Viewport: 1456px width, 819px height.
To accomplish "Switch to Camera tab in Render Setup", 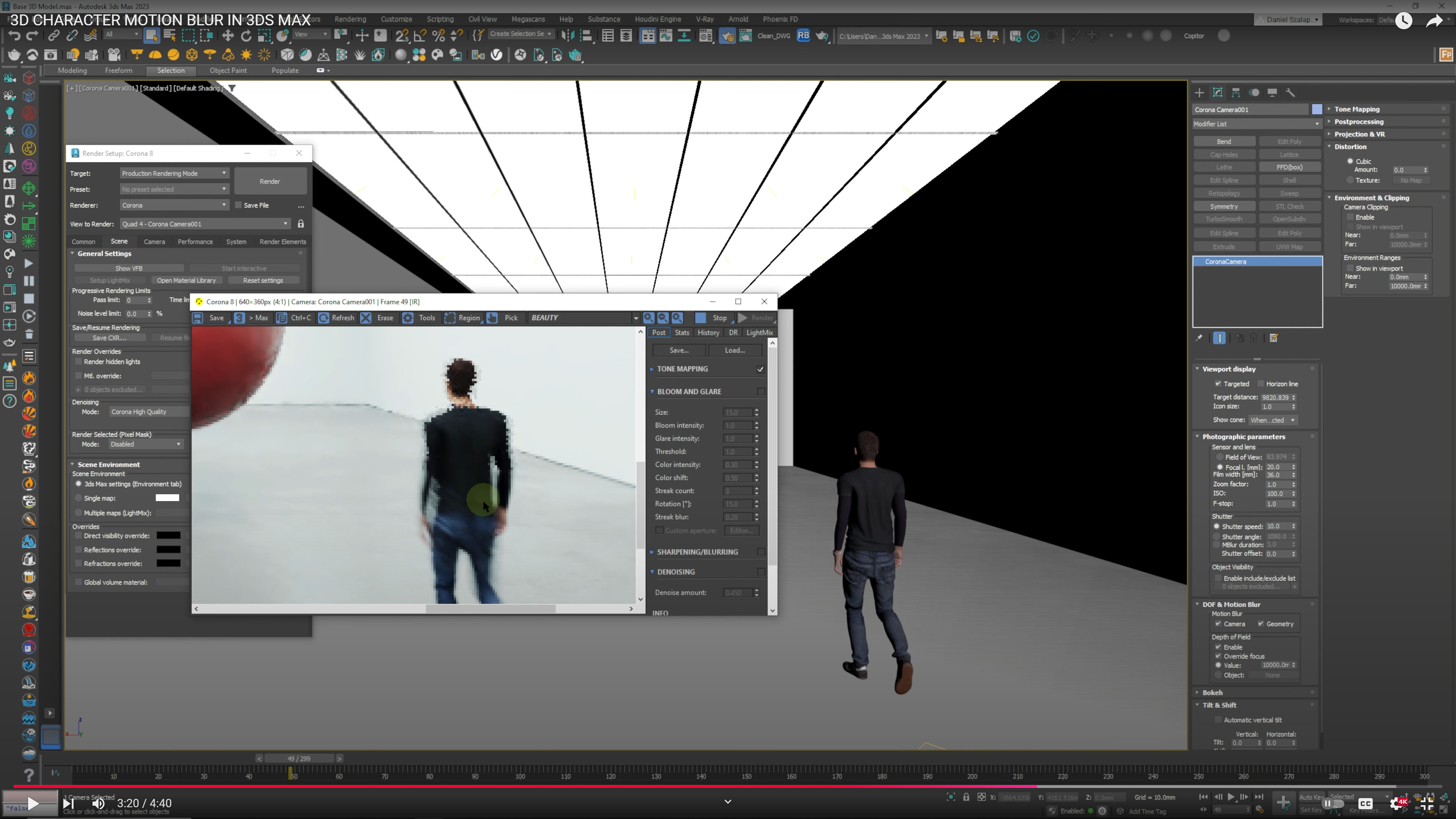I will pos(154,242).
